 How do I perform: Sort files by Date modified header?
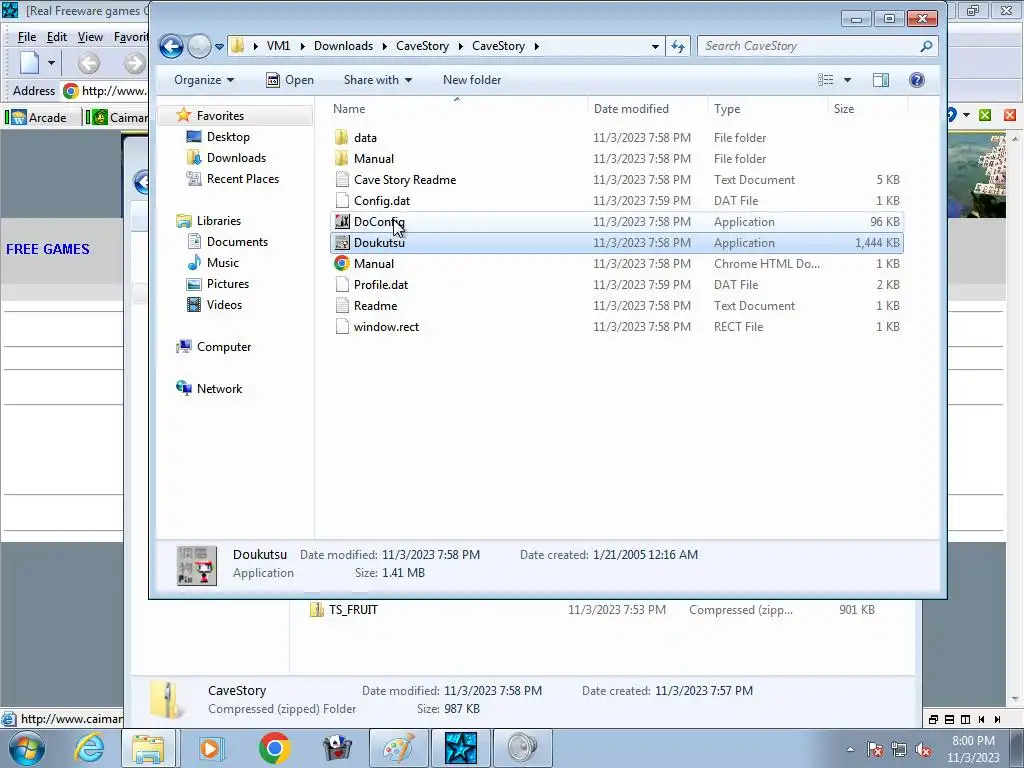click(631, 109)
